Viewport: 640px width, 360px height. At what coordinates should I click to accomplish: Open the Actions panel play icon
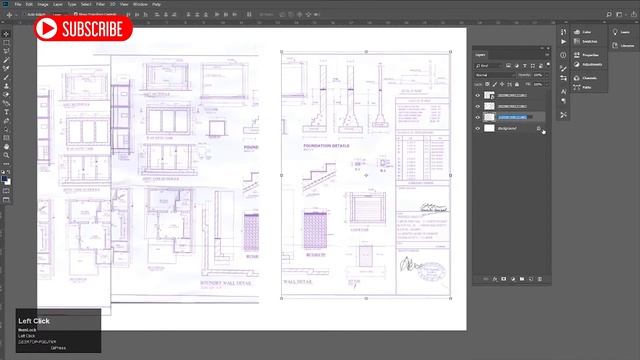click(x=563, y=42)
